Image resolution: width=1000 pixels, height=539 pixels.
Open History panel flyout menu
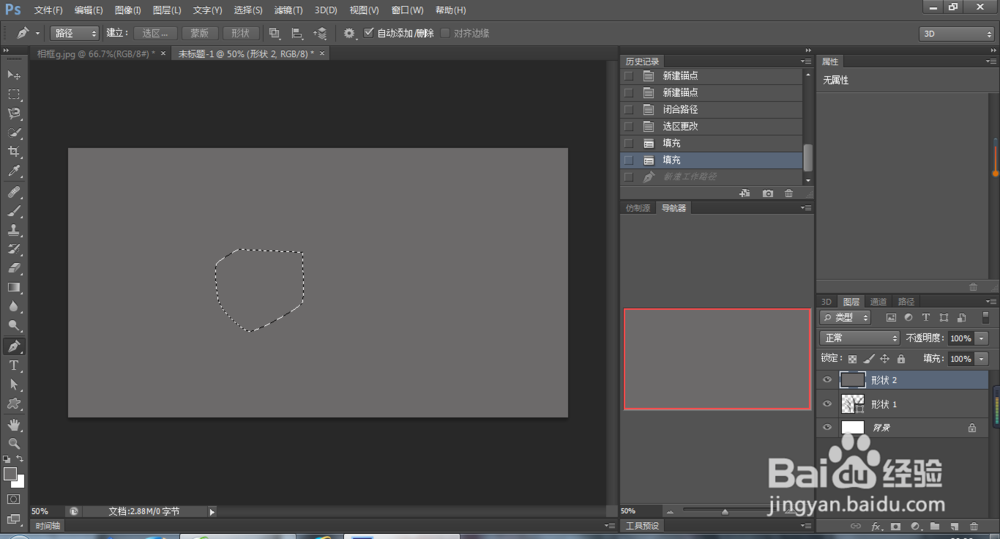point(806,61)
